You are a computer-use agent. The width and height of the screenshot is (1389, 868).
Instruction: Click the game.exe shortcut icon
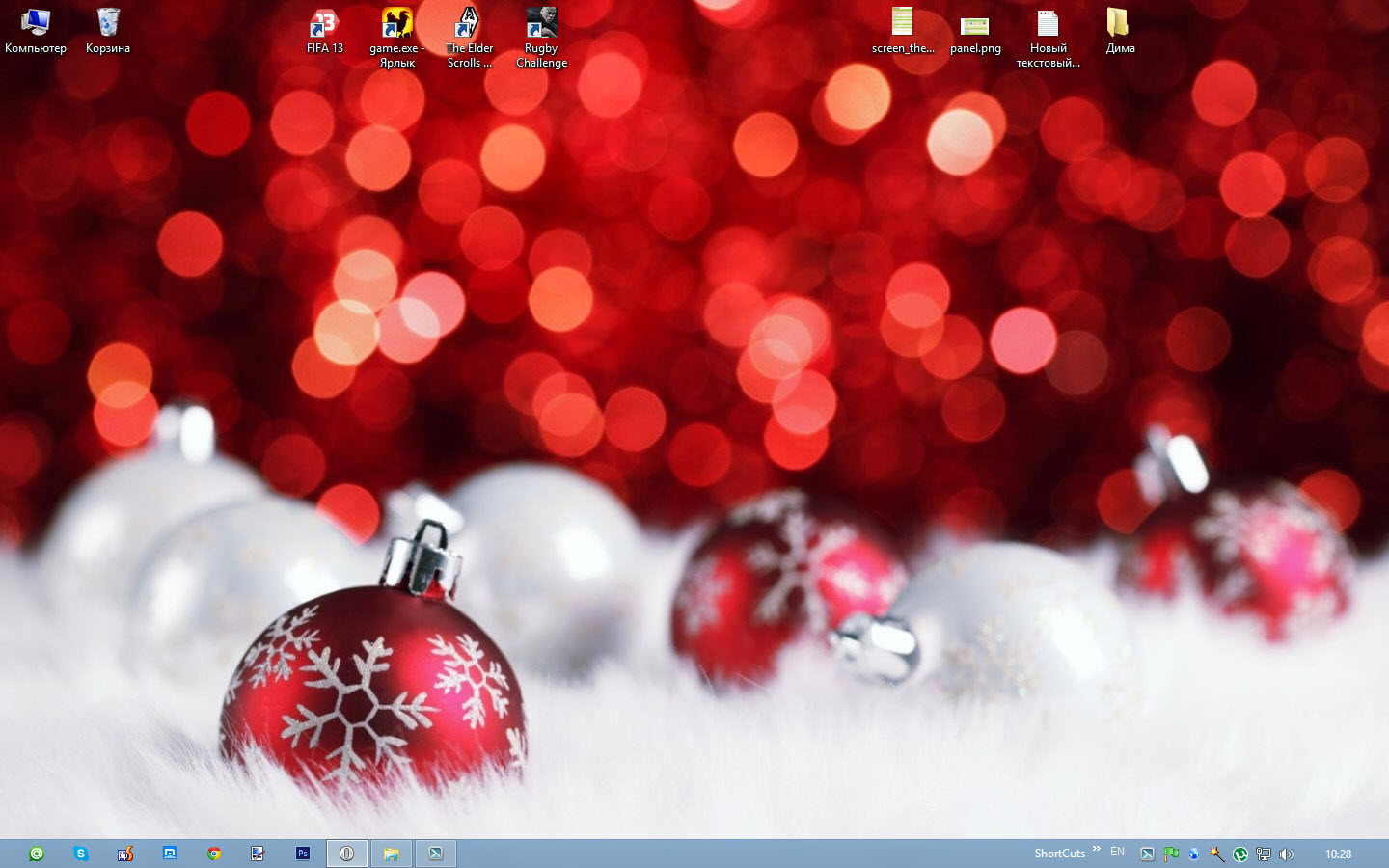tap(396, 24)
